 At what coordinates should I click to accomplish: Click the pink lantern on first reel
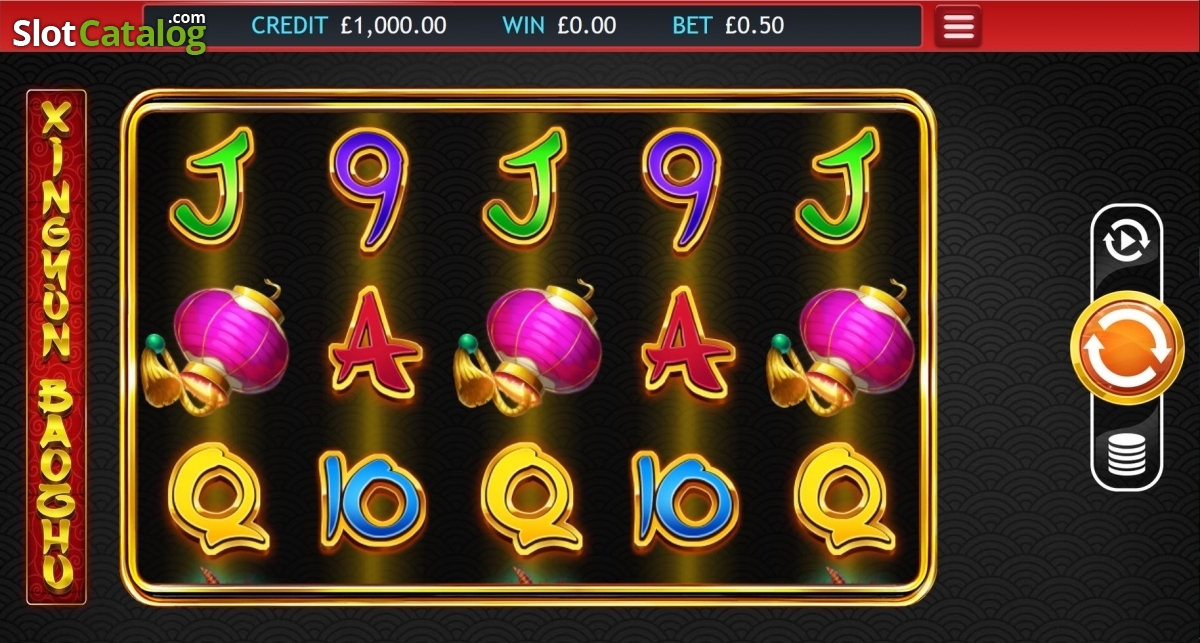215,345
